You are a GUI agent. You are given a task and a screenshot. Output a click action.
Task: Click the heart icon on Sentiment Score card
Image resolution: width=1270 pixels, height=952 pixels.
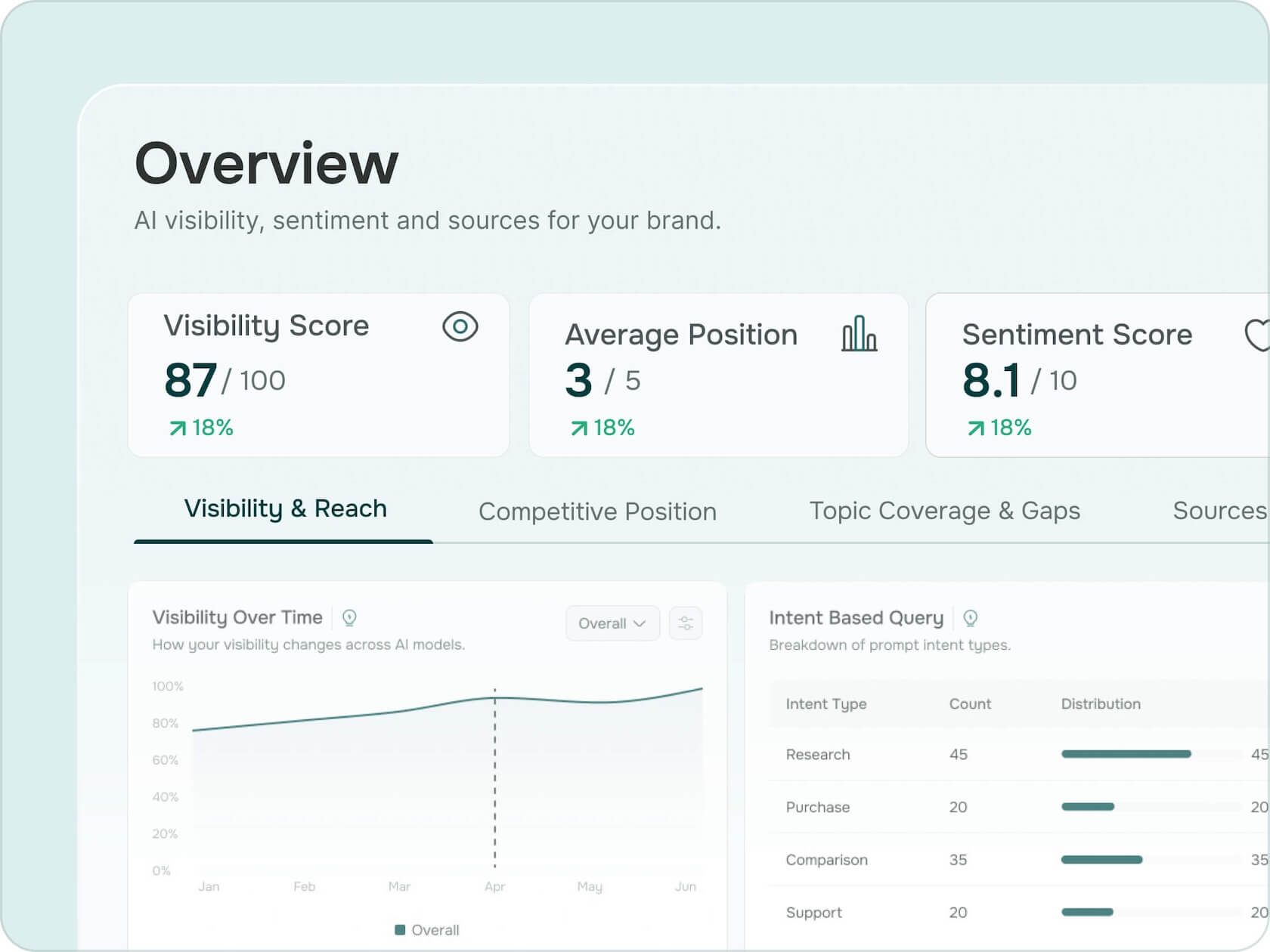pyautogui.click(x=1256, y=334)
